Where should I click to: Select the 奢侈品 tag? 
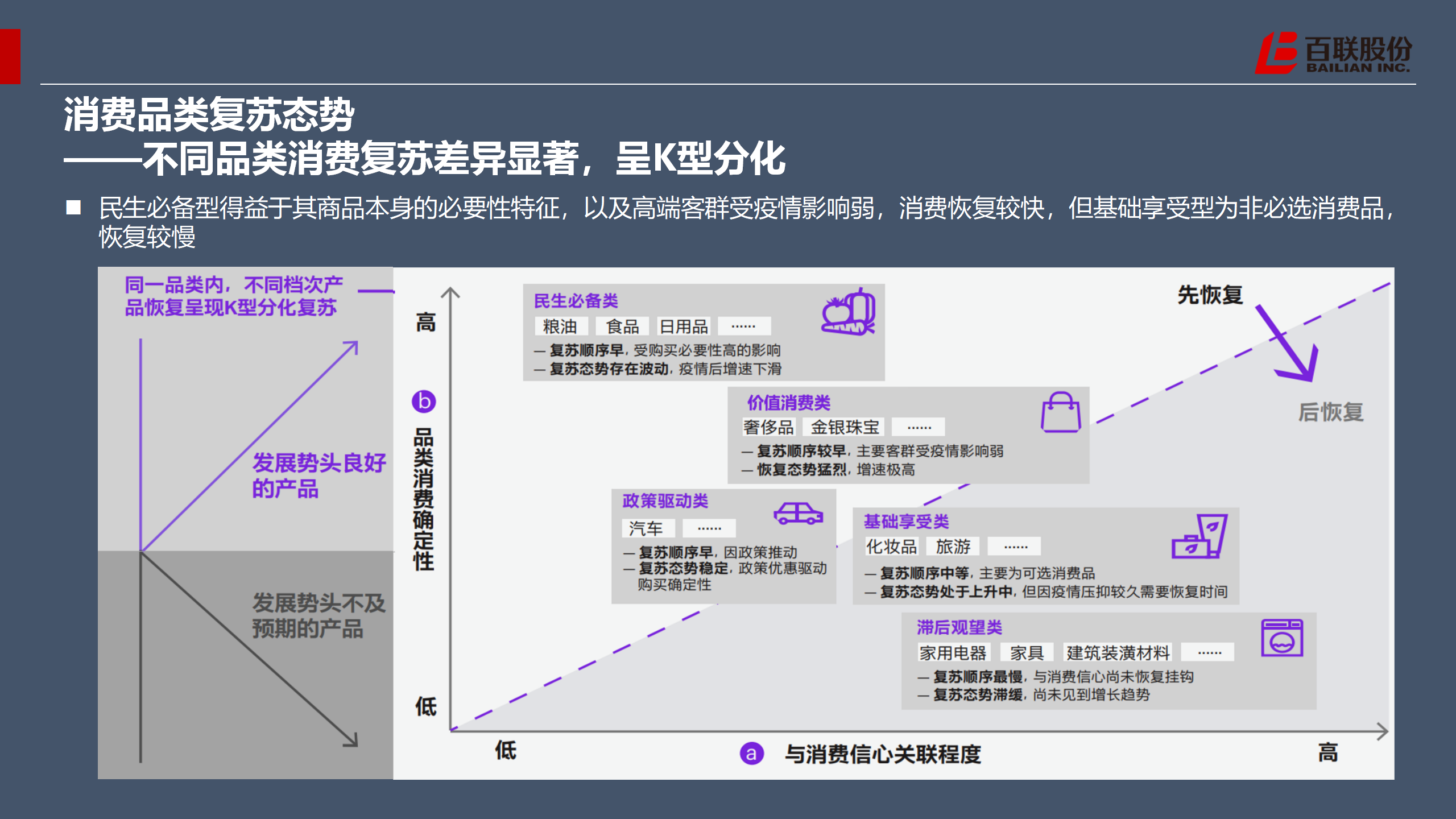(768, 427)
